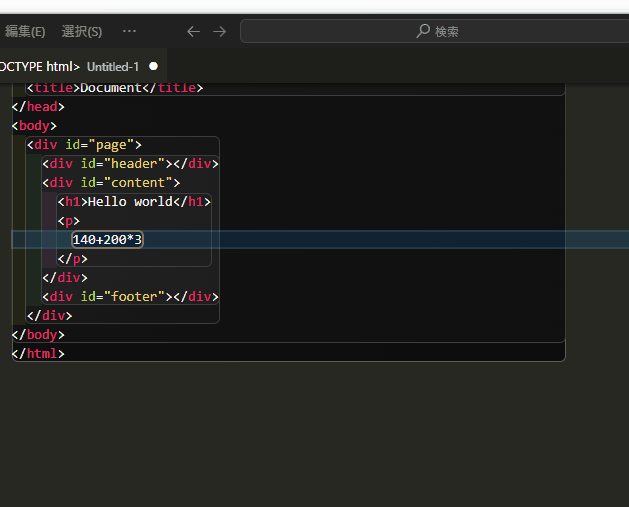Image resolution: width=629 pixels, height=507 pixels.
Task: Click the closing </head> tag
Action: [38, 106]
